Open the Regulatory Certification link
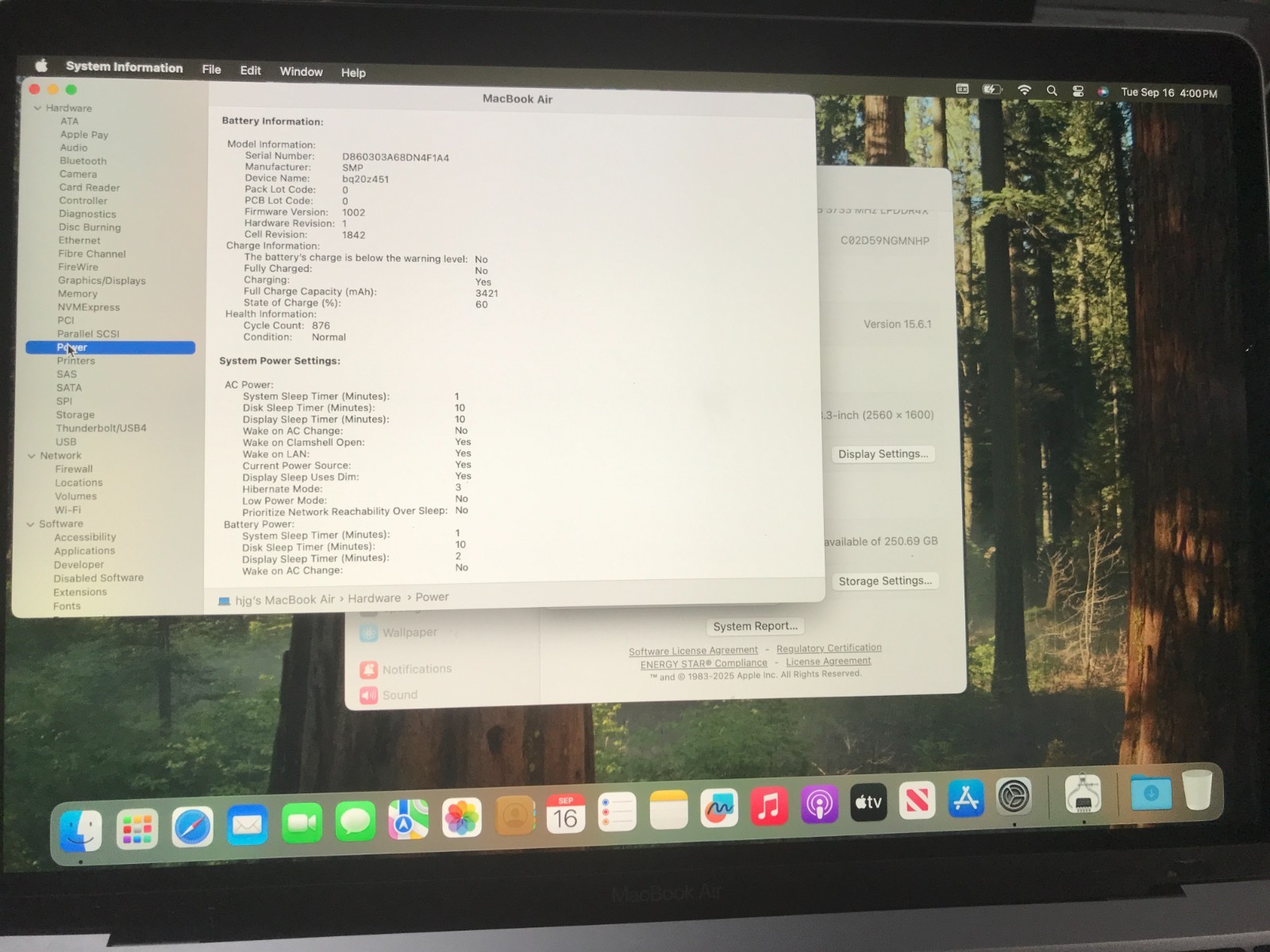Image resolution: width=1270 pixels, height=952 pixels. coord(829,648)
